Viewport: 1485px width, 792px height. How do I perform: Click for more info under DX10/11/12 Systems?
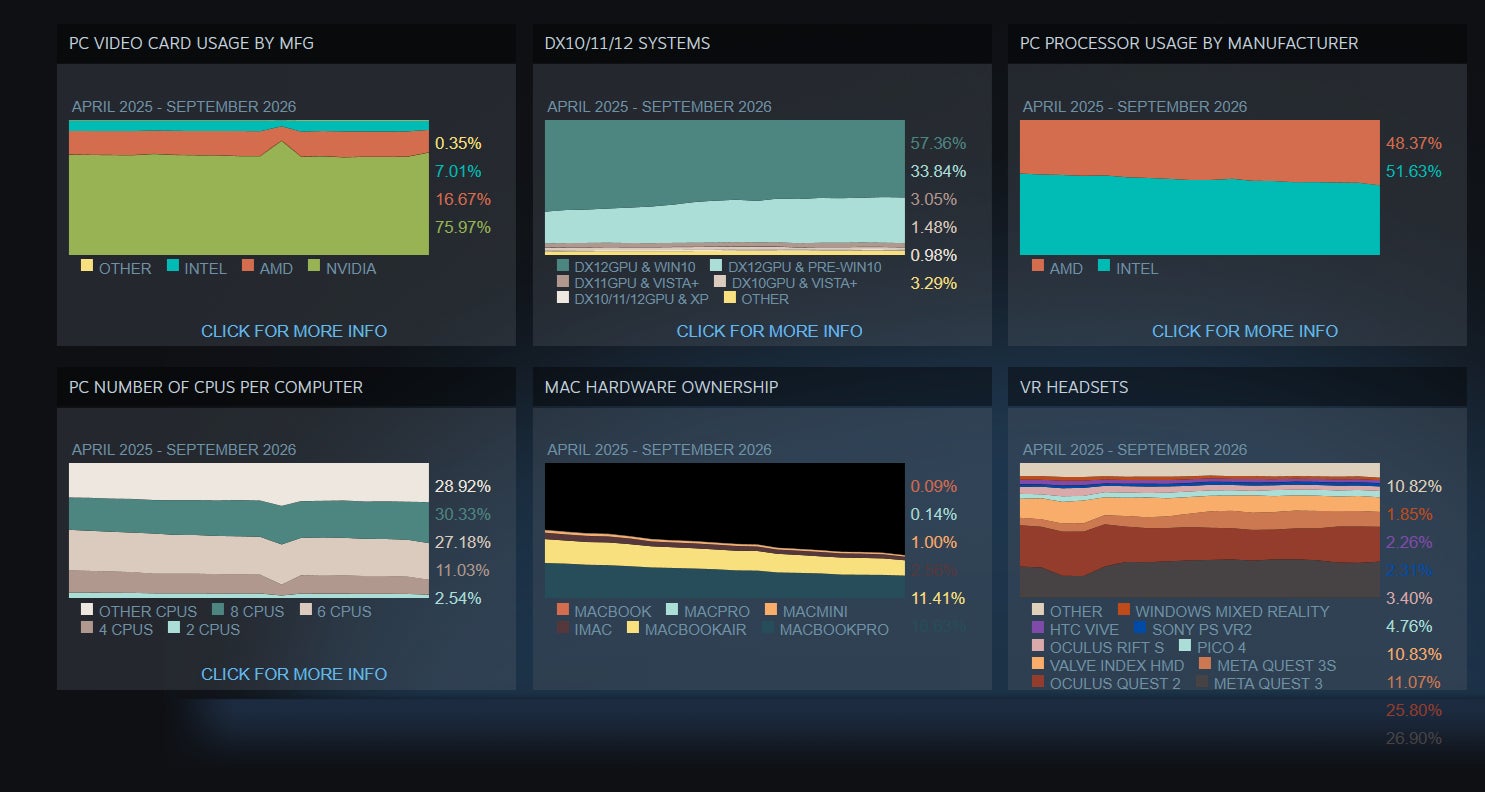(769, 331)
